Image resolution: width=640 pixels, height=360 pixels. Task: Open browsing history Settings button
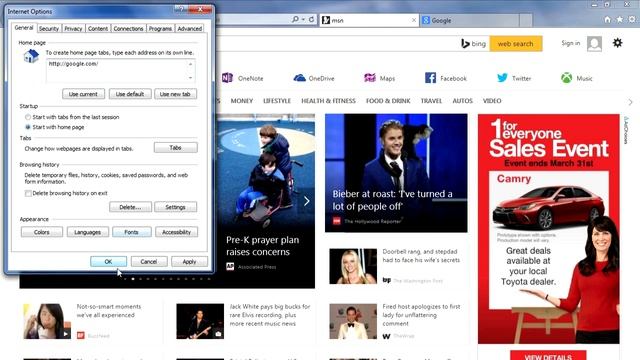pyautogui.click(x=176, y=207)
